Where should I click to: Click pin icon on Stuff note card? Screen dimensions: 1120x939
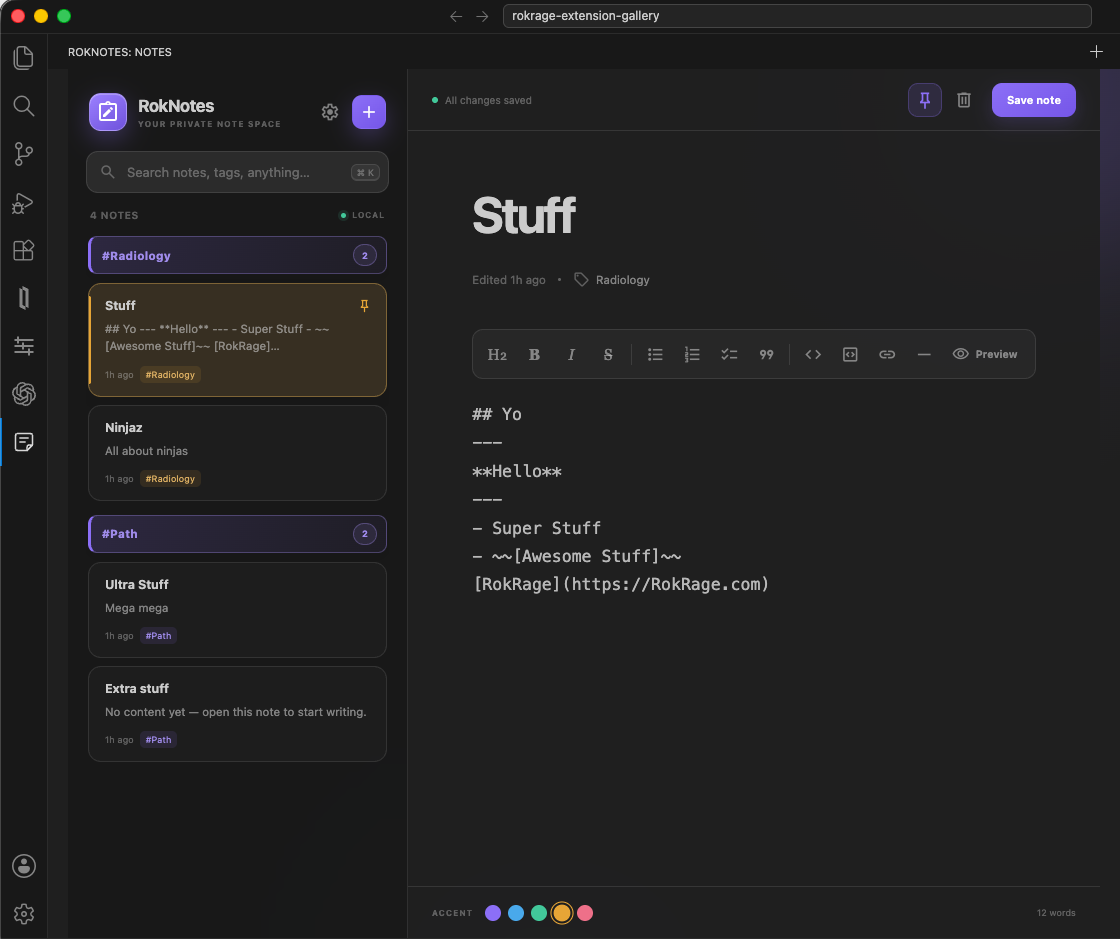click(x=364, y=306)
